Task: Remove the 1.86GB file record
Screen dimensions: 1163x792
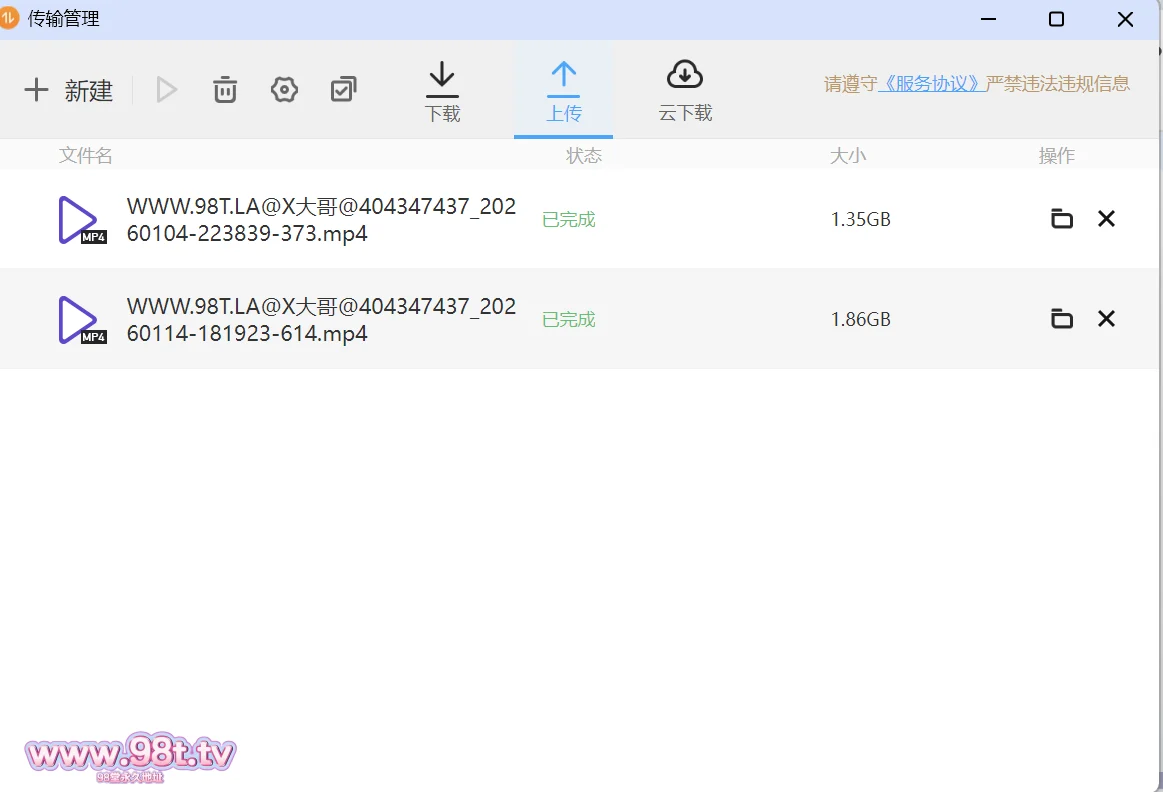Action: coord(1106,319)
